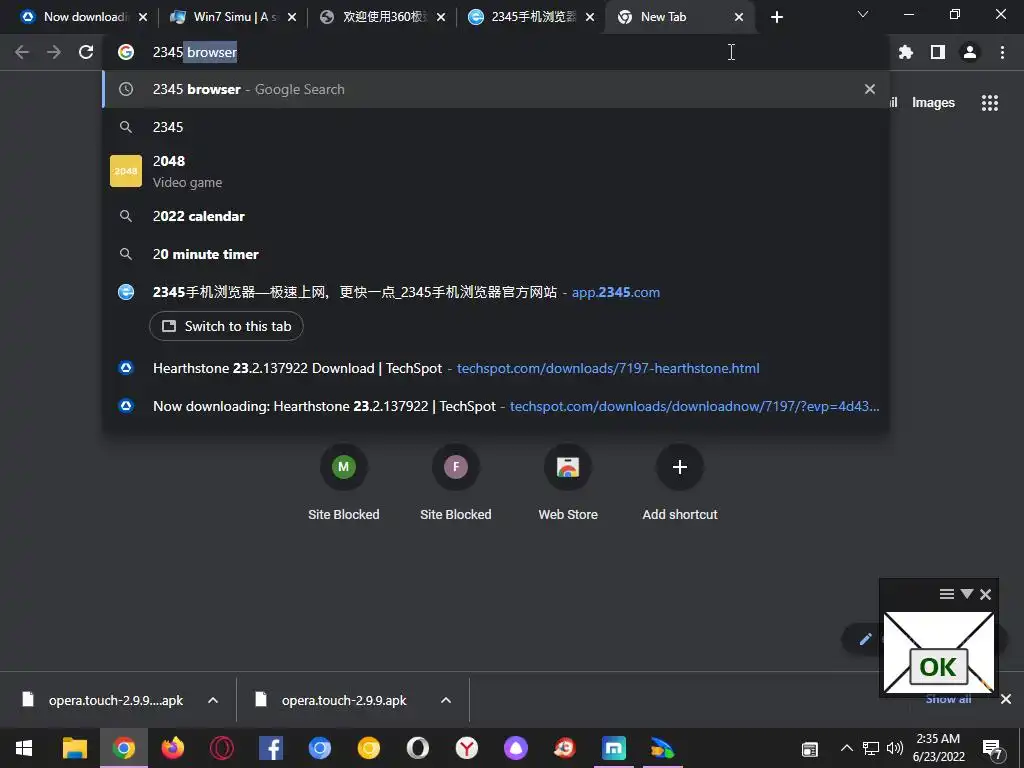Open the Facebook taskbar icon

270,748
